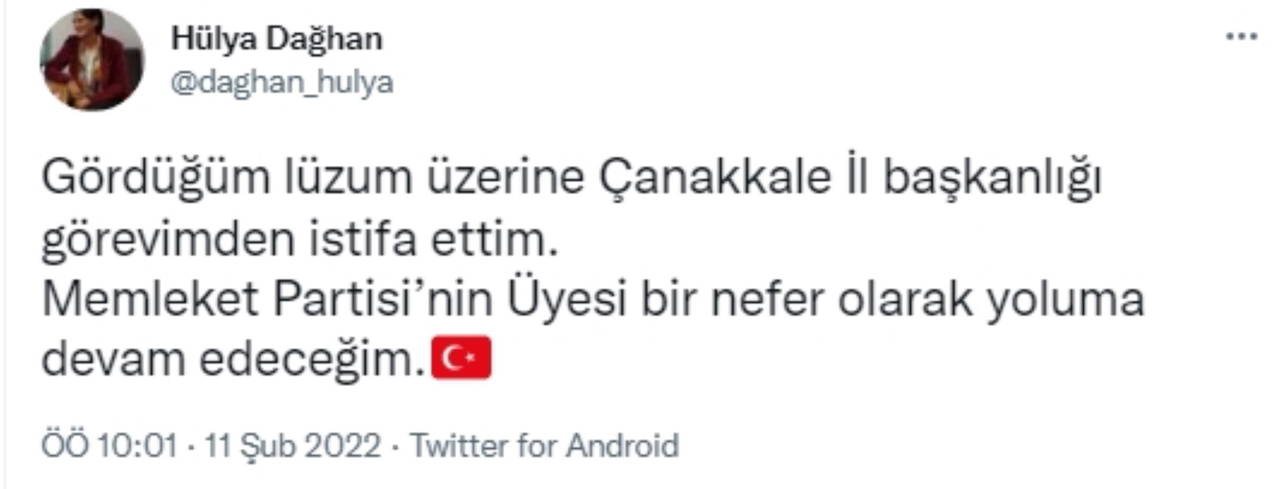The height and width of the screenshot is (489, 1280).
Task: Open Hülya Dağhan's profile picture
Action: tap(91, 60)
